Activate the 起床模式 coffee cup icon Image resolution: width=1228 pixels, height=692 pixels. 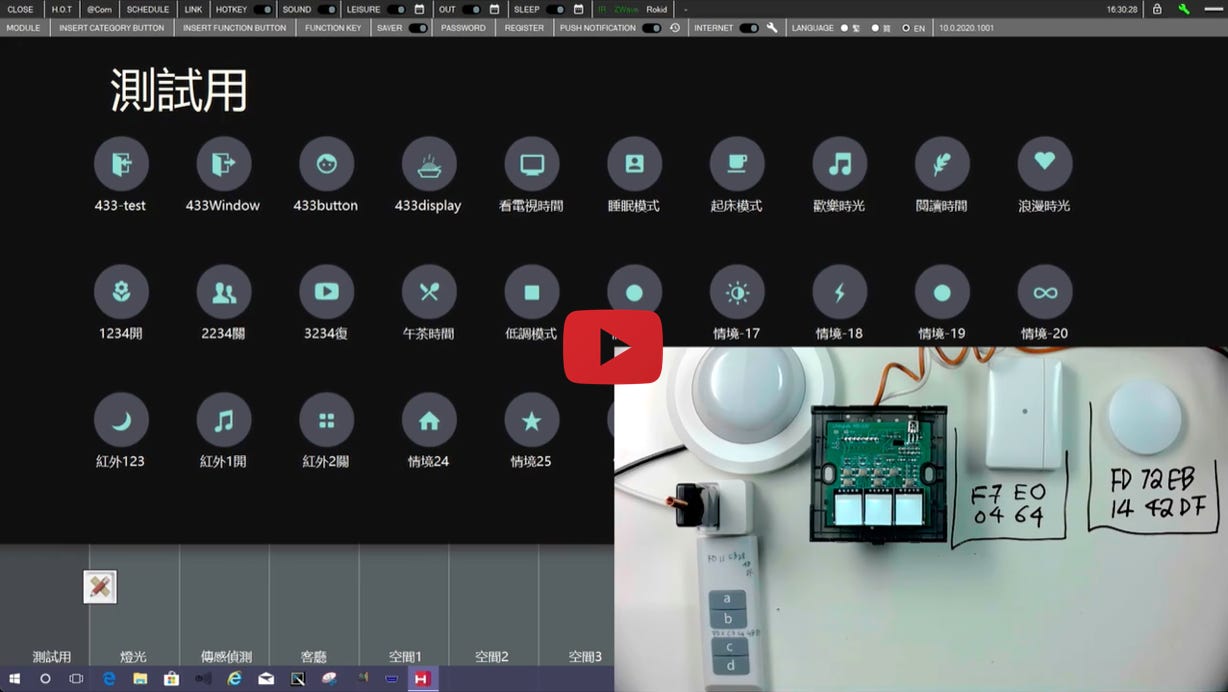tap(737, 164)
